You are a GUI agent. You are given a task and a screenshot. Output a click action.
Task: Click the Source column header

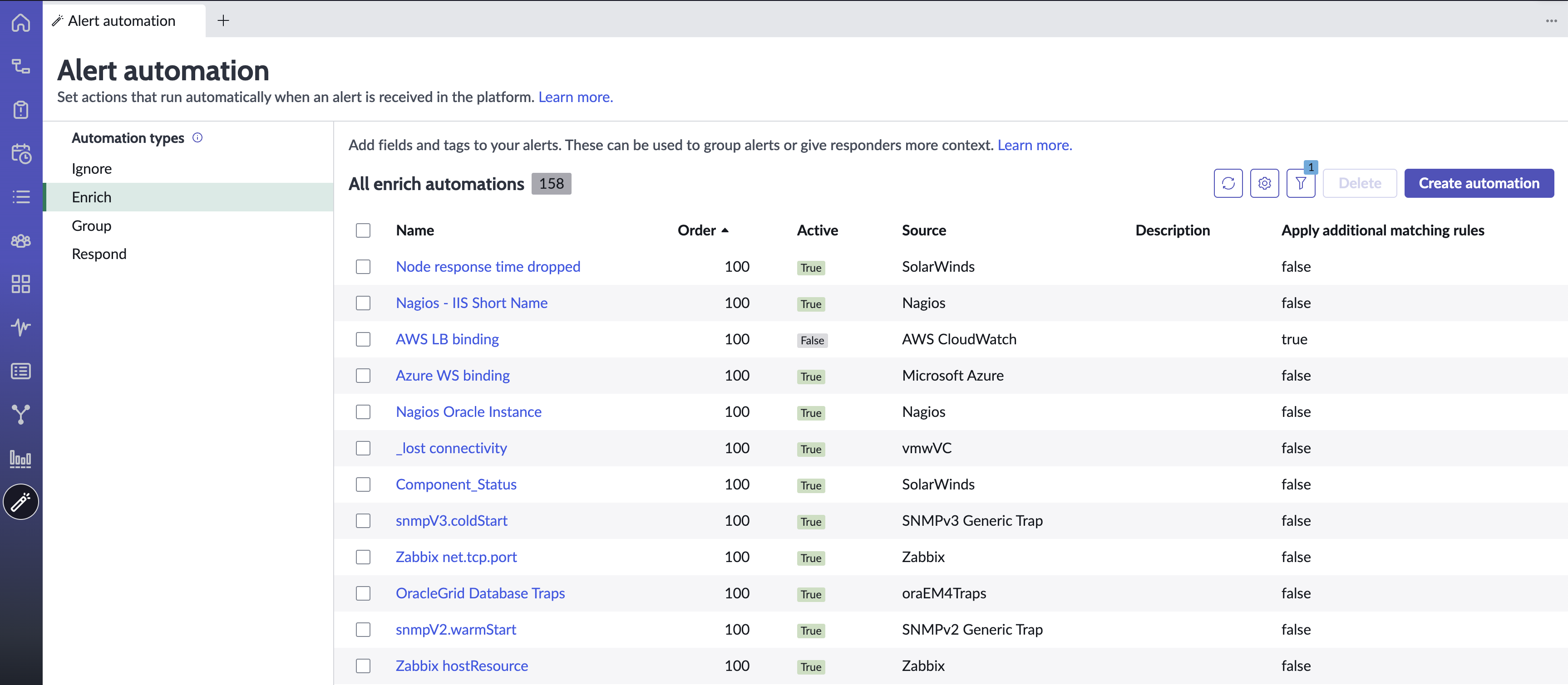(x=923, y=230)
